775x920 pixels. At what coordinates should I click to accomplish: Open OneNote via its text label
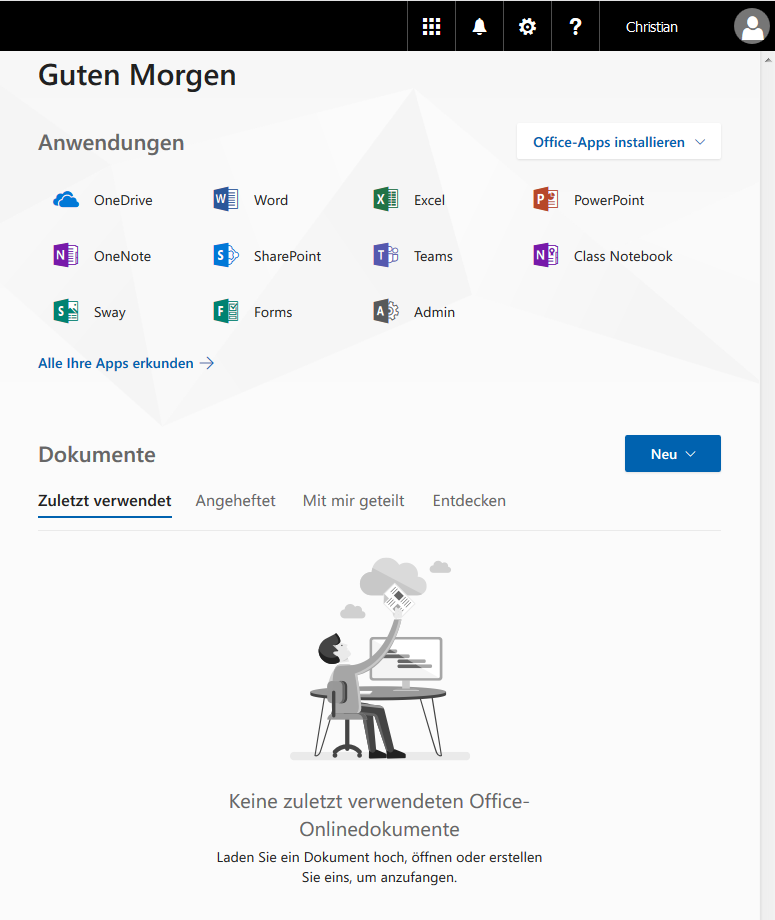click(x=123, y=256)
